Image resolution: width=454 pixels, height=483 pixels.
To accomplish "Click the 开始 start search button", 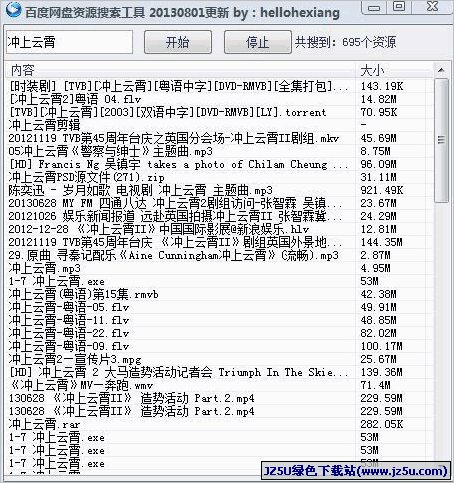I will [x=178, y=42].
